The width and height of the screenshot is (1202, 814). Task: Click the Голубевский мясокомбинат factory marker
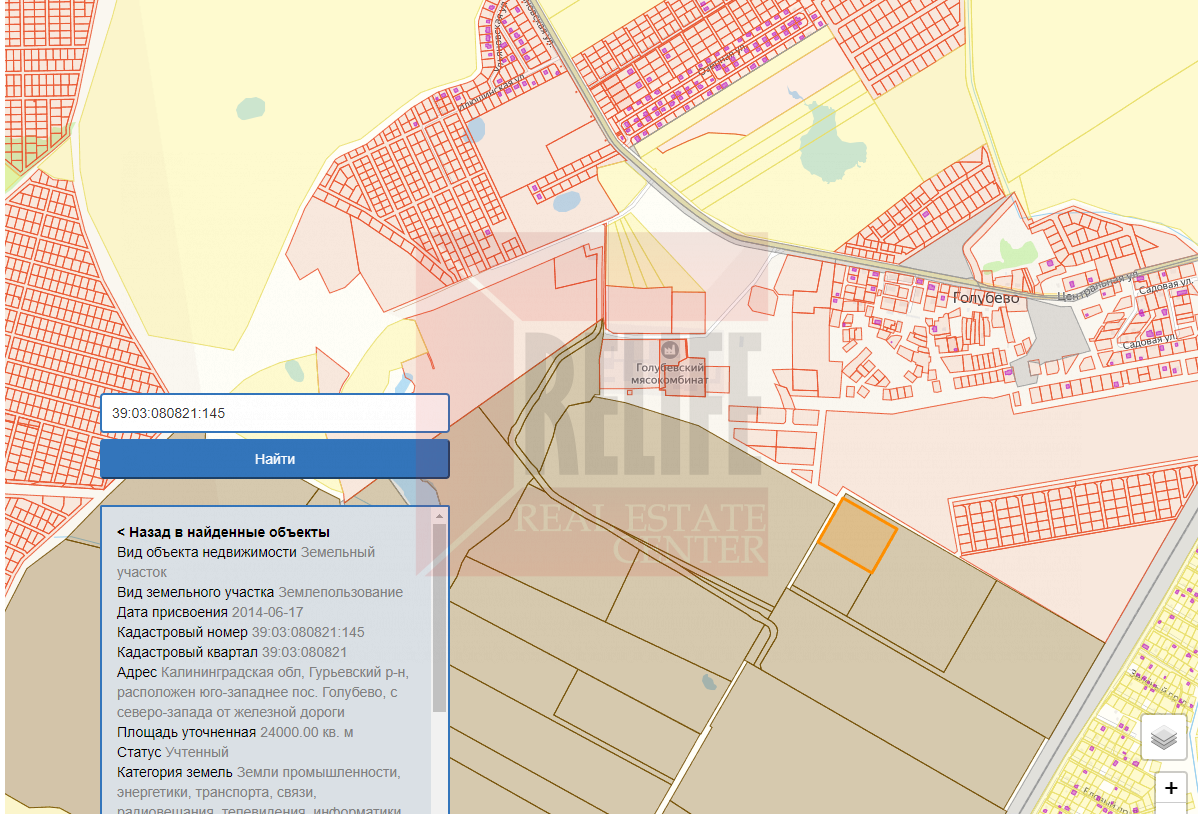tap(670, 351)
